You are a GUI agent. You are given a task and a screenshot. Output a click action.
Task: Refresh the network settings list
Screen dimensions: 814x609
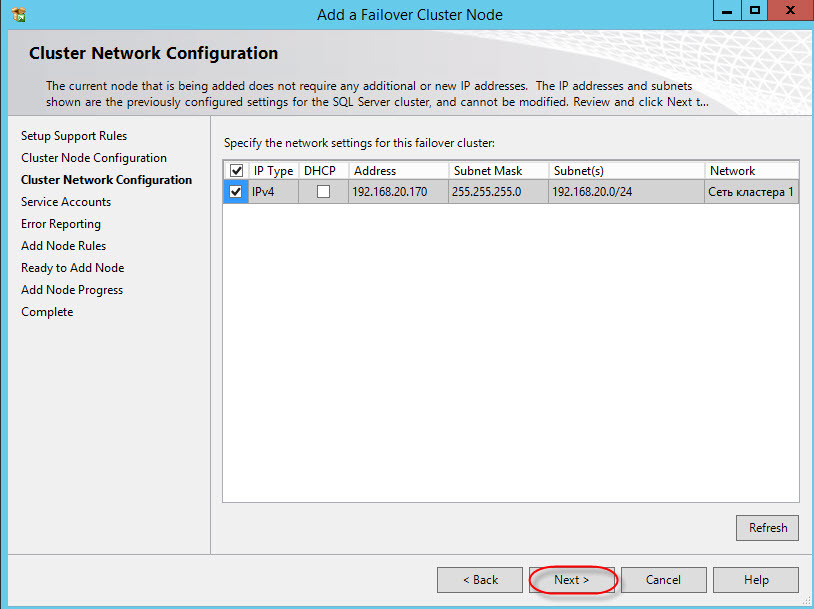coord(767,528)
